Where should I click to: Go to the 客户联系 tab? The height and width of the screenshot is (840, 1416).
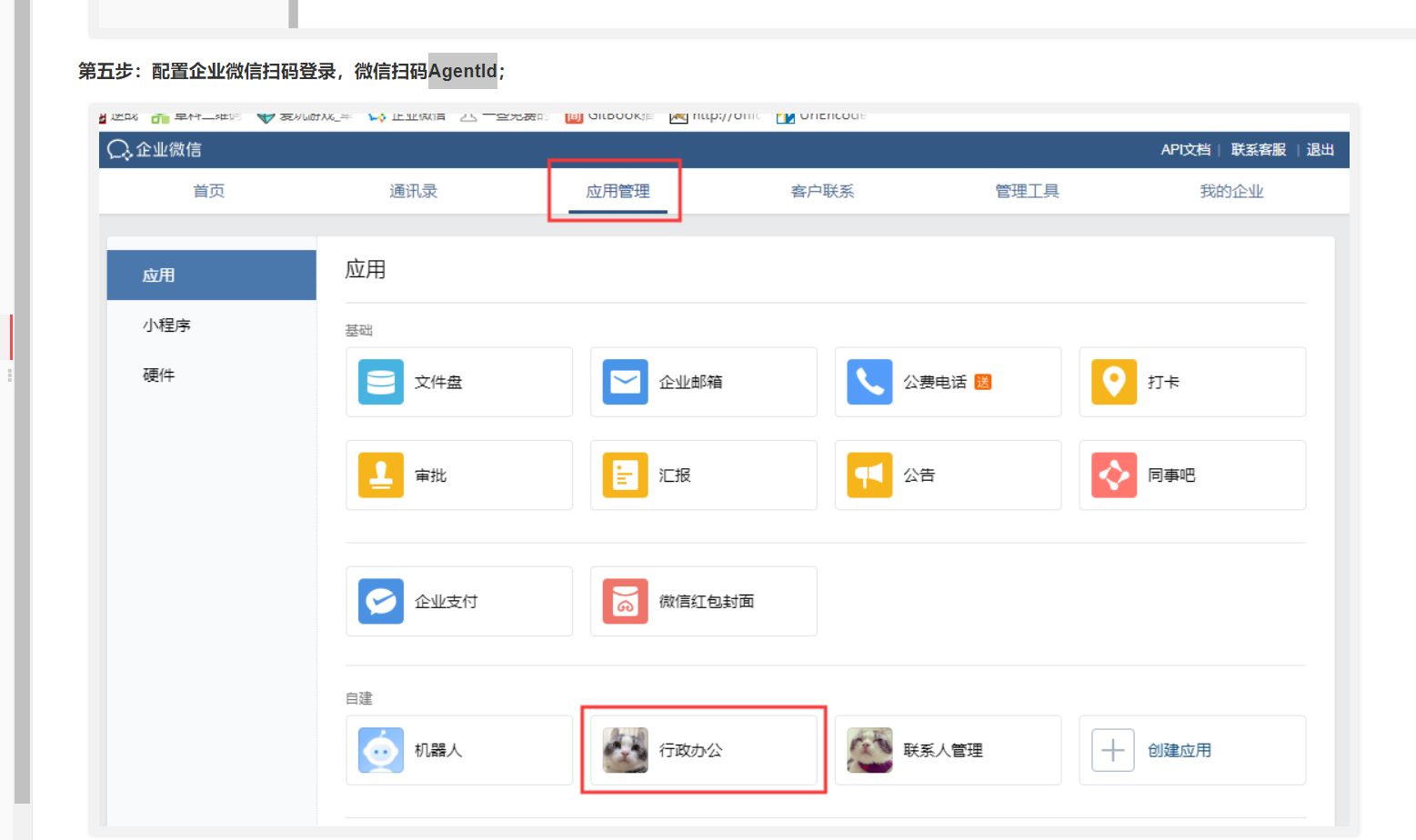tap(822, 191)
